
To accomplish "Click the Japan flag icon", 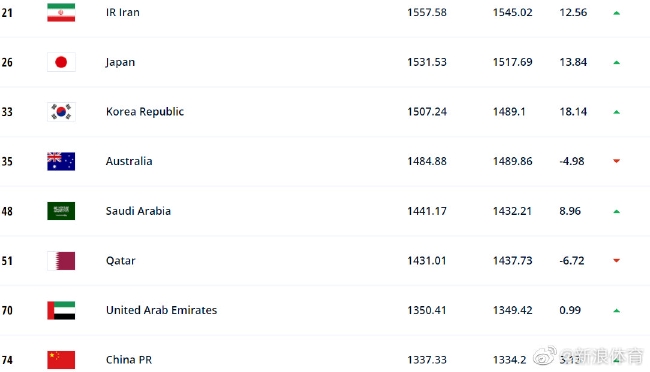I will pos(61,62).
